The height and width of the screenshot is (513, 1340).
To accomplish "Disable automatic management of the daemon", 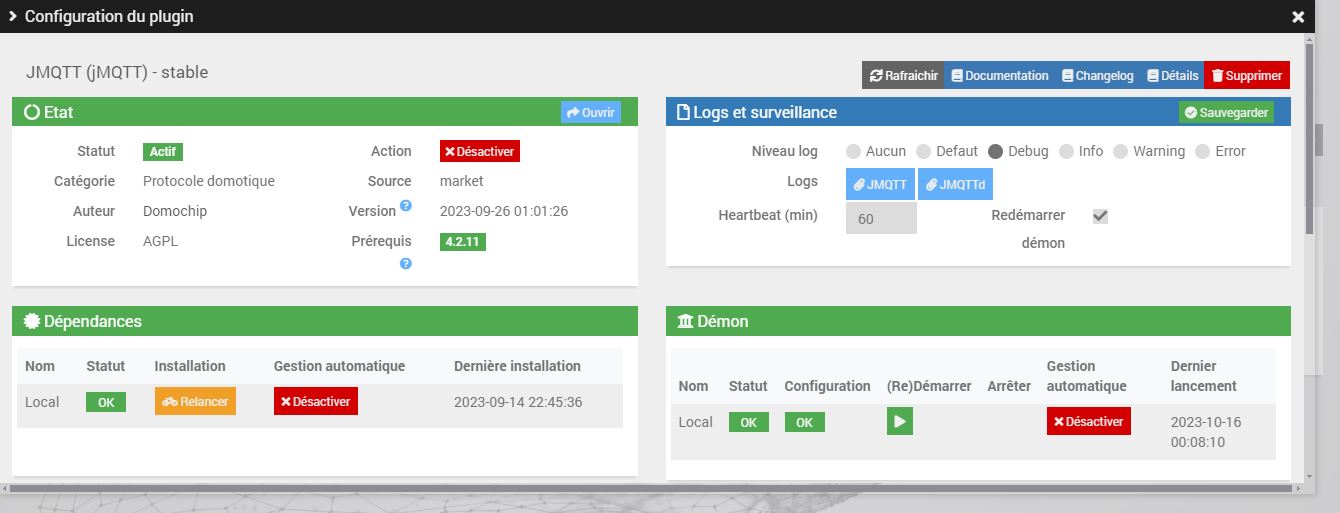I will pyautogui.click(x=1088, y=422).
